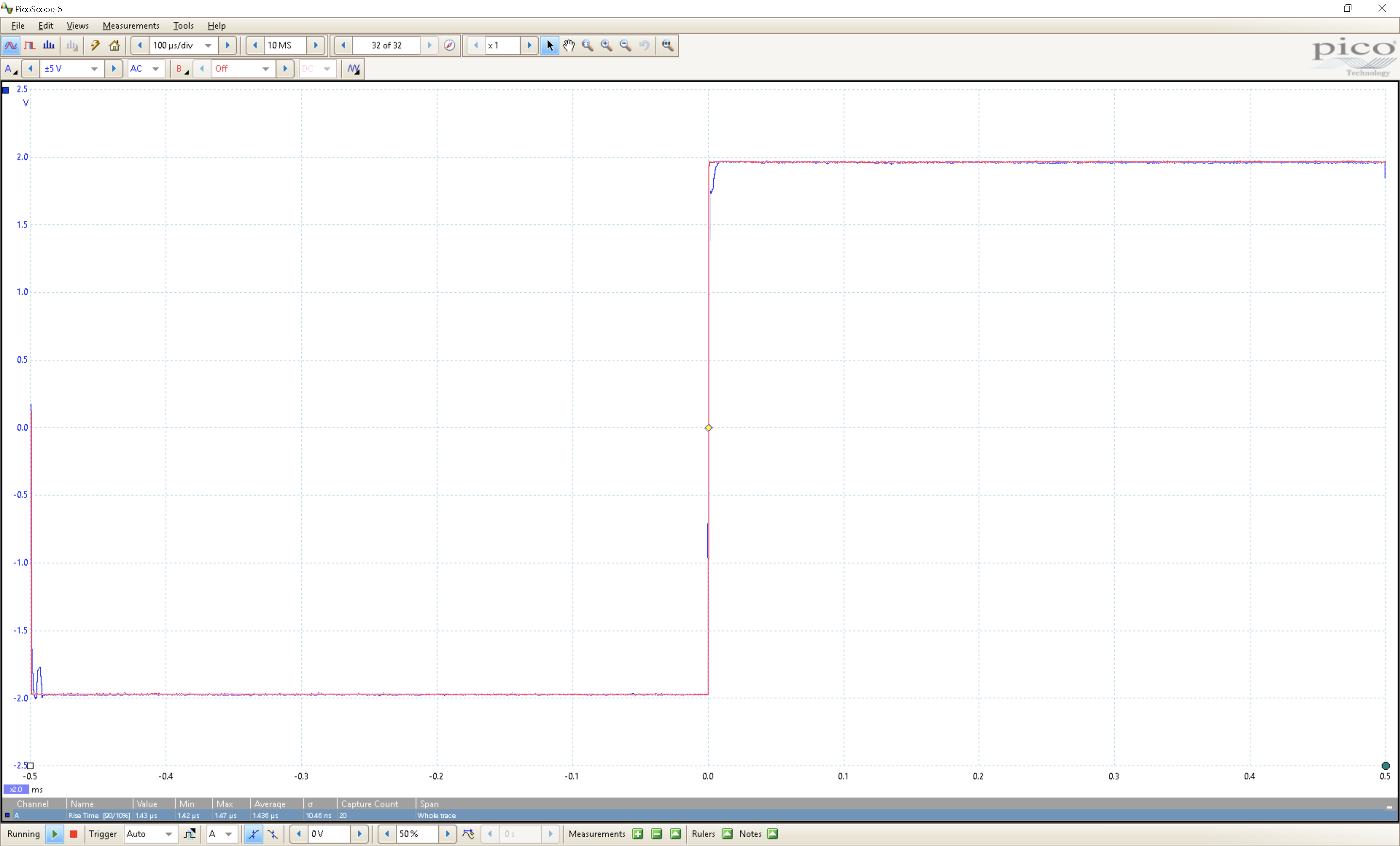Click the Home startup settings icon

point(114,45)
